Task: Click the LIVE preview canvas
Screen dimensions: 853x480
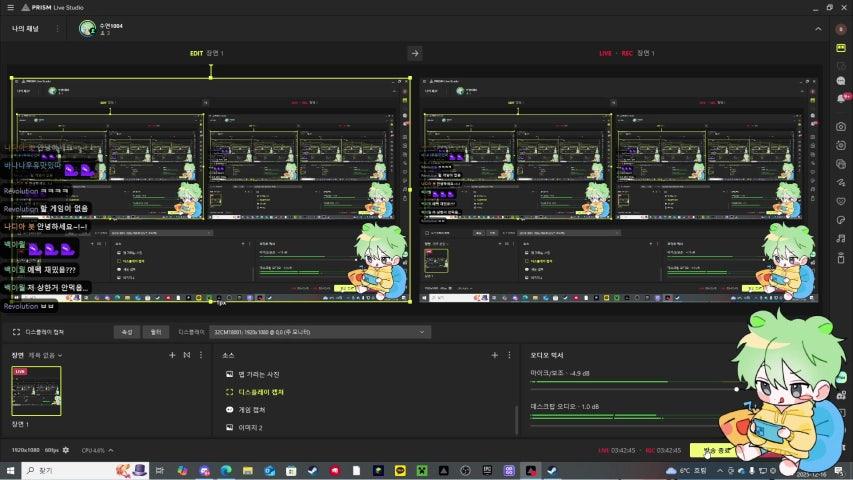Action: point(619,189)
